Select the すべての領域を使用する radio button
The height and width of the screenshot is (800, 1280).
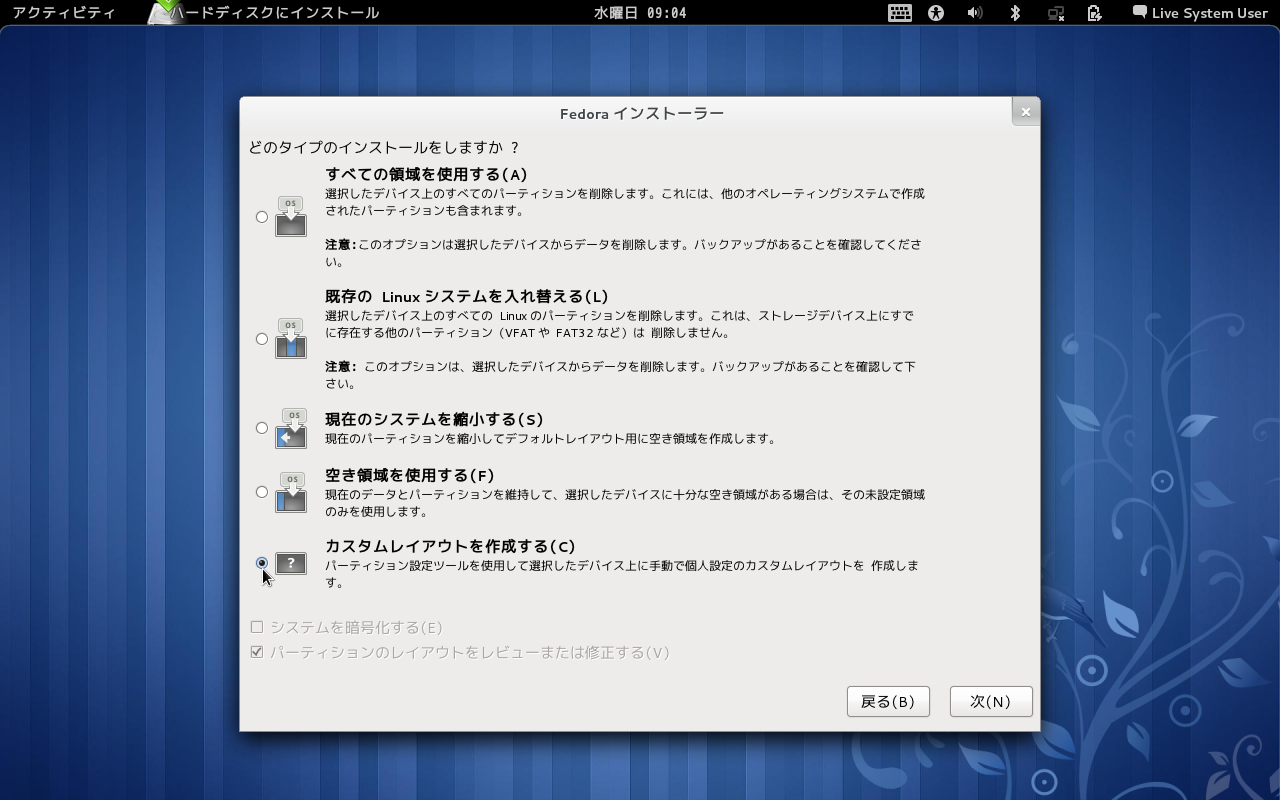pyautogui.click(x=262, y=217)
